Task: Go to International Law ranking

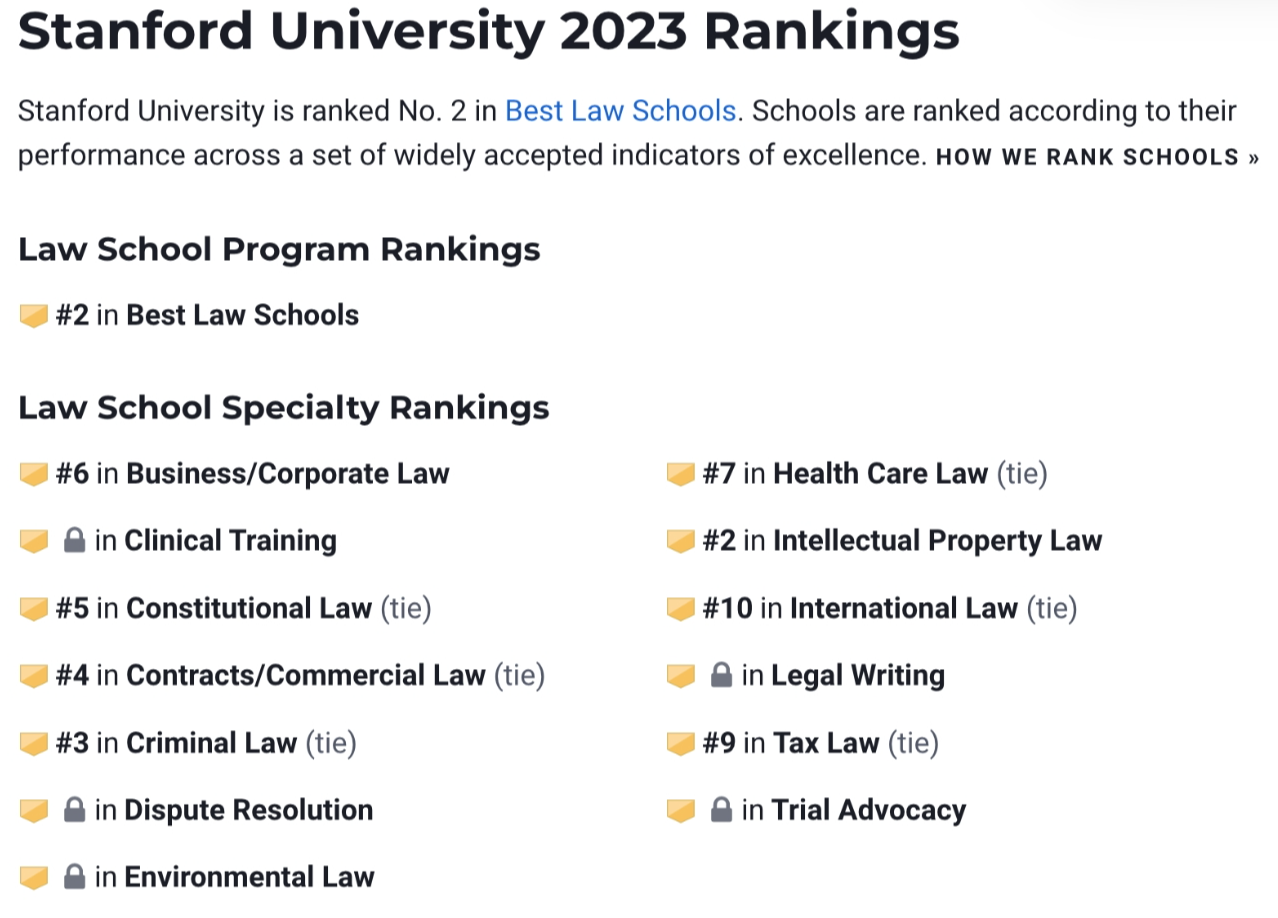Action: (x=903, y=608)
